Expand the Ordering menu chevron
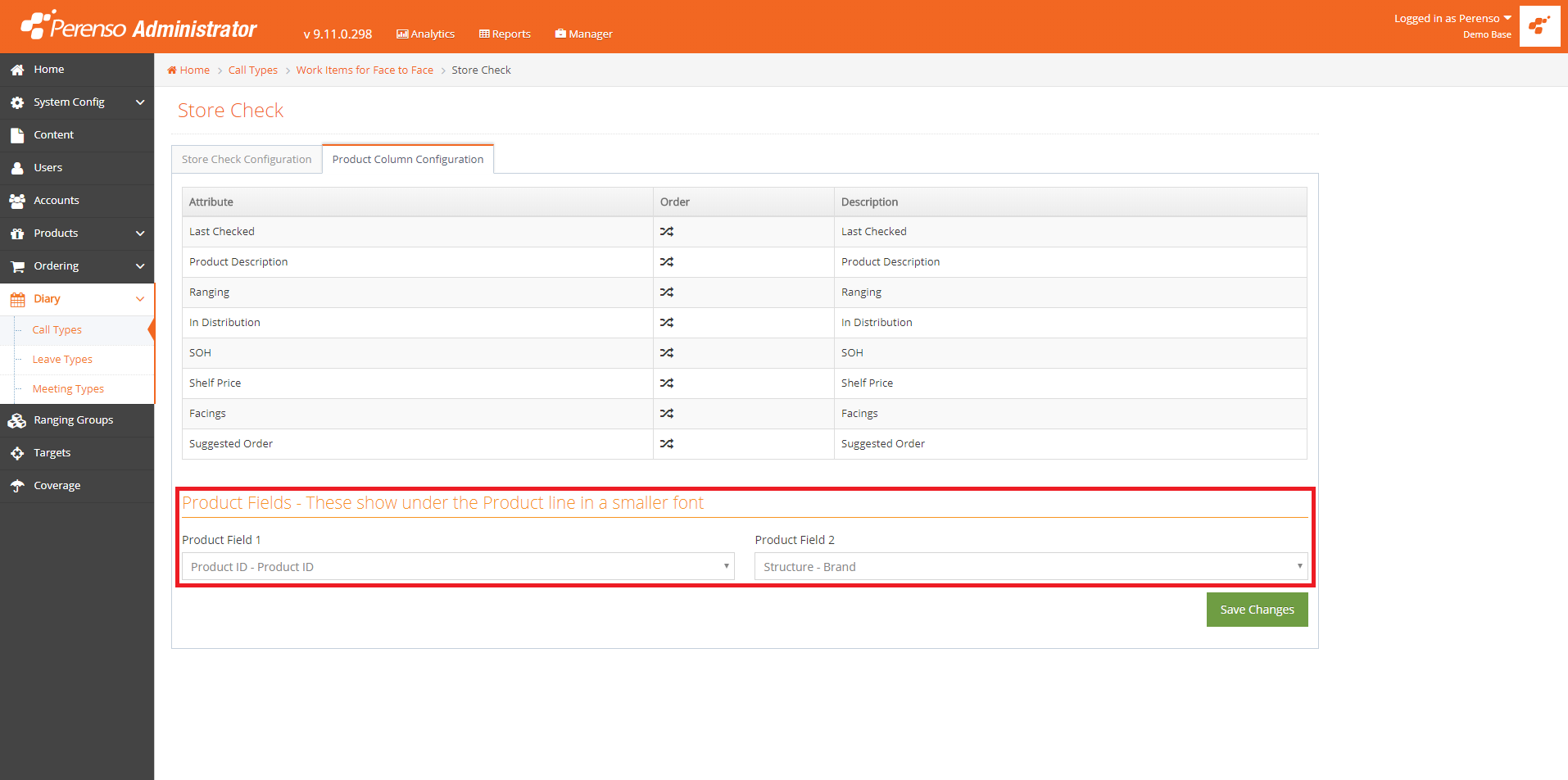1568x780 pixels. point(140,266)
